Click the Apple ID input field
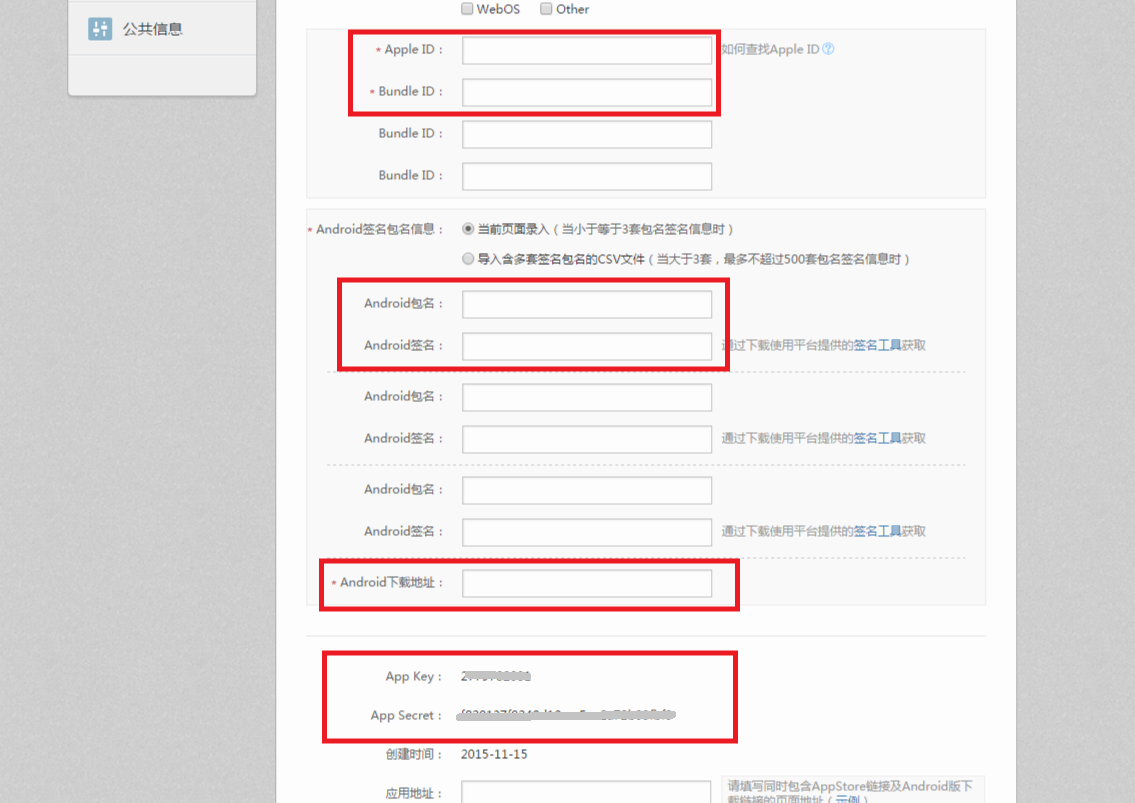This screenshot has height=803, width=1135. (587, 50)
